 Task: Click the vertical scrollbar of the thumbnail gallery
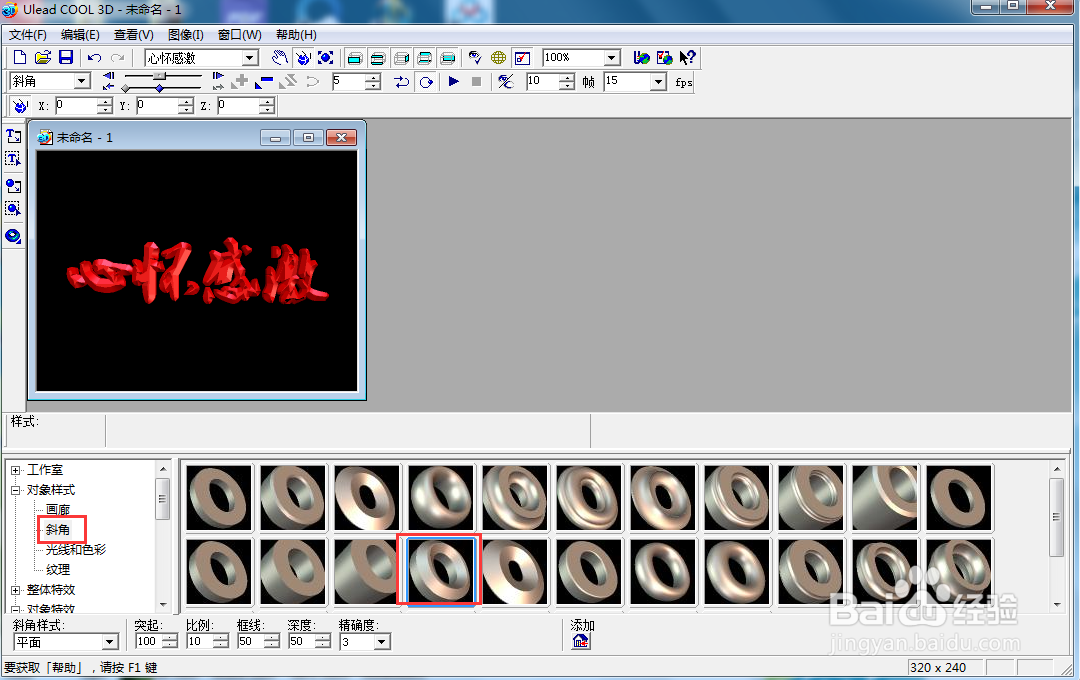(1057, 537)
